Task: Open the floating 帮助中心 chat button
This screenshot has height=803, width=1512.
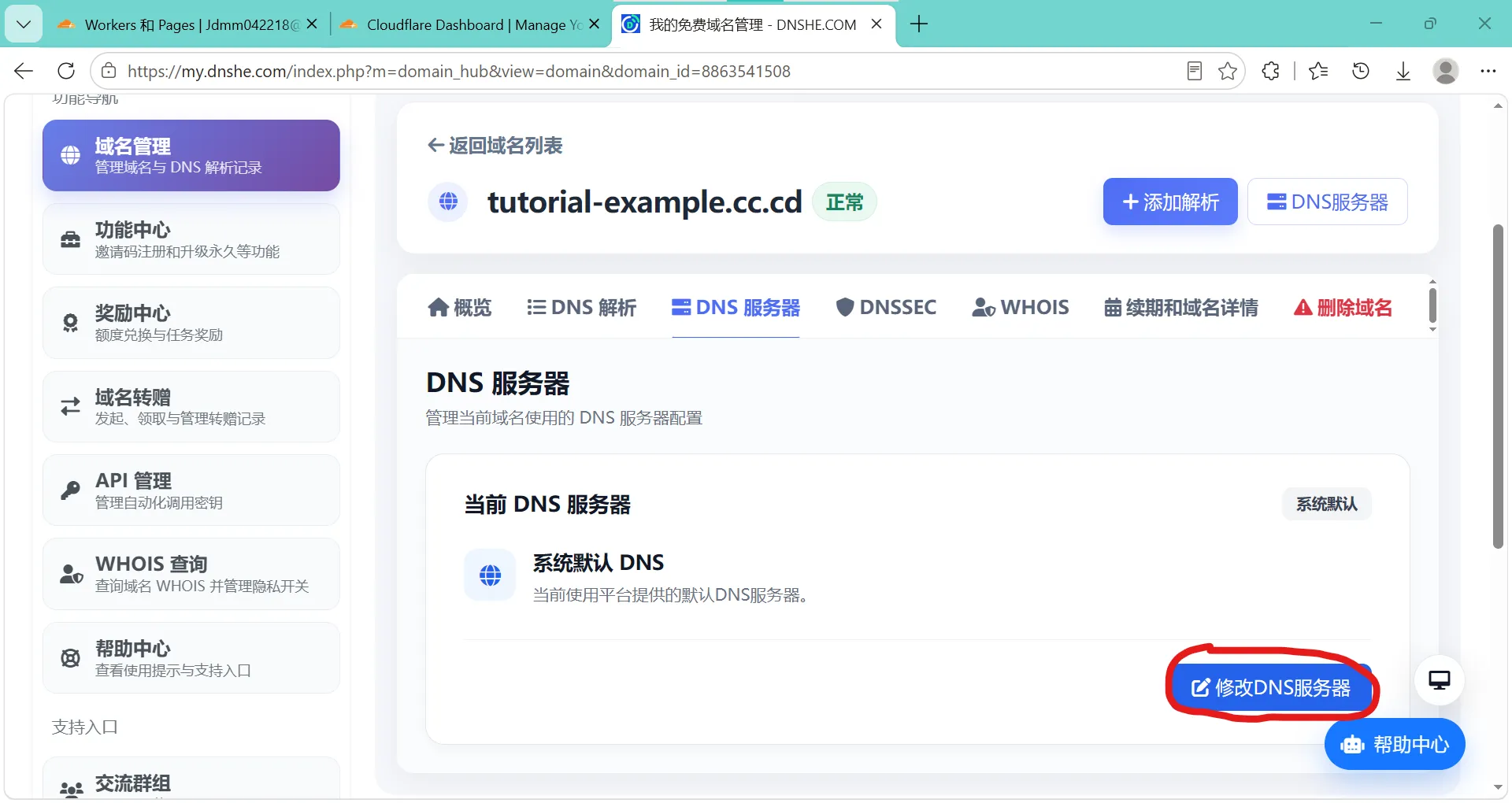Action: [x=1395, y=744]
